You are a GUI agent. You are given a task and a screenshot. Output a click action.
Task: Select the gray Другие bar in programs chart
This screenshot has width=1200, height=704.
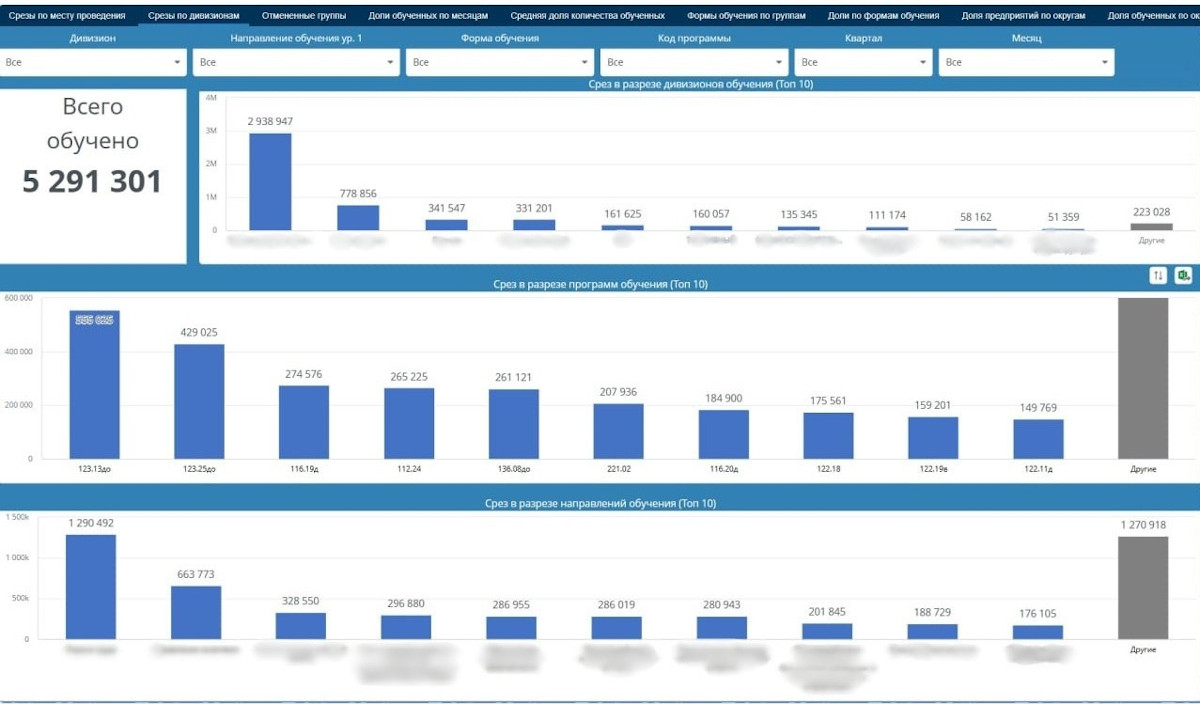click(x=1143, y=378)
